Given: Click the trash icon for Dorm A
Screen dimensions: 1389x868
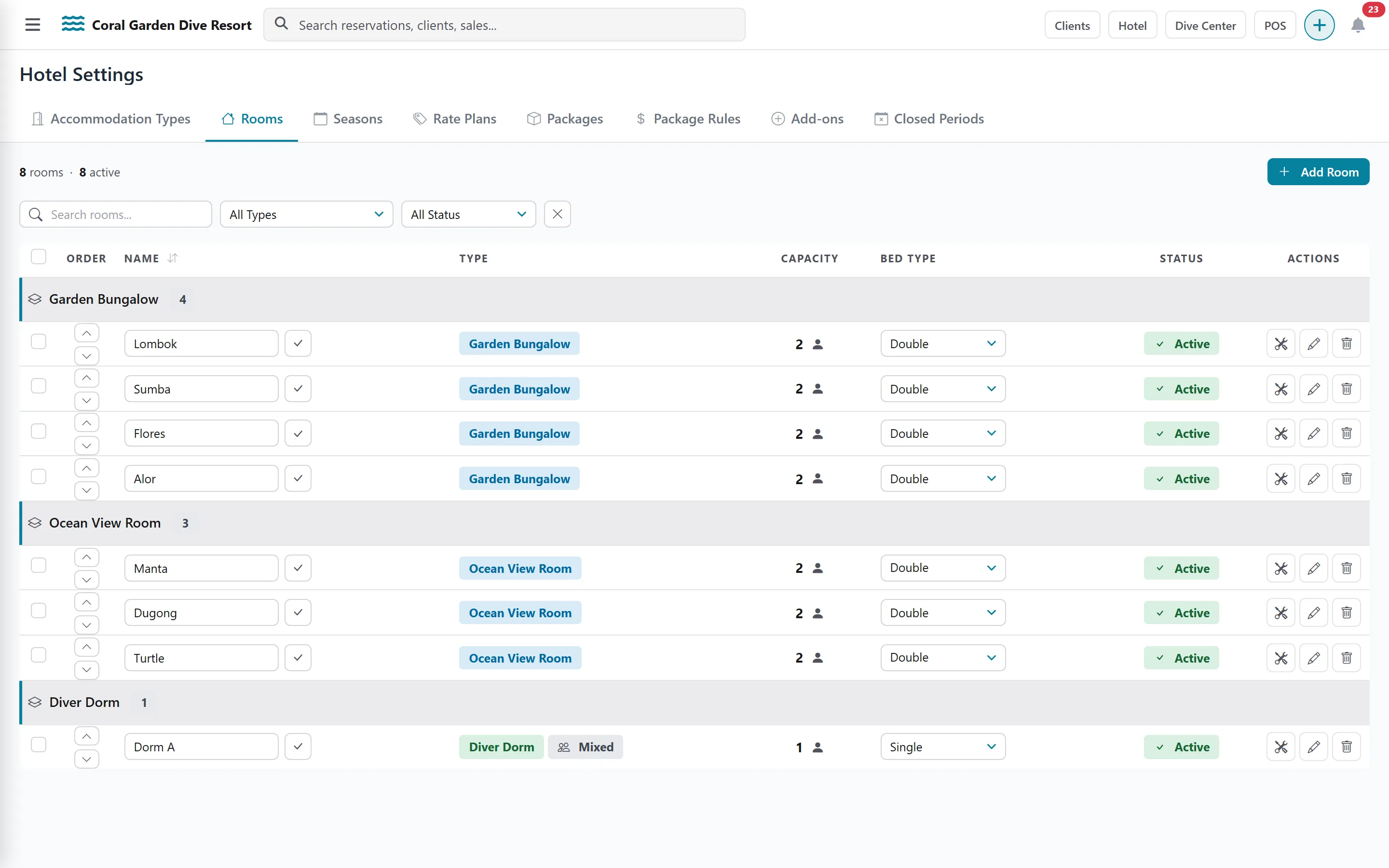Looking at the screenshot, I should pyautogui.click(x=1347, y=747).
